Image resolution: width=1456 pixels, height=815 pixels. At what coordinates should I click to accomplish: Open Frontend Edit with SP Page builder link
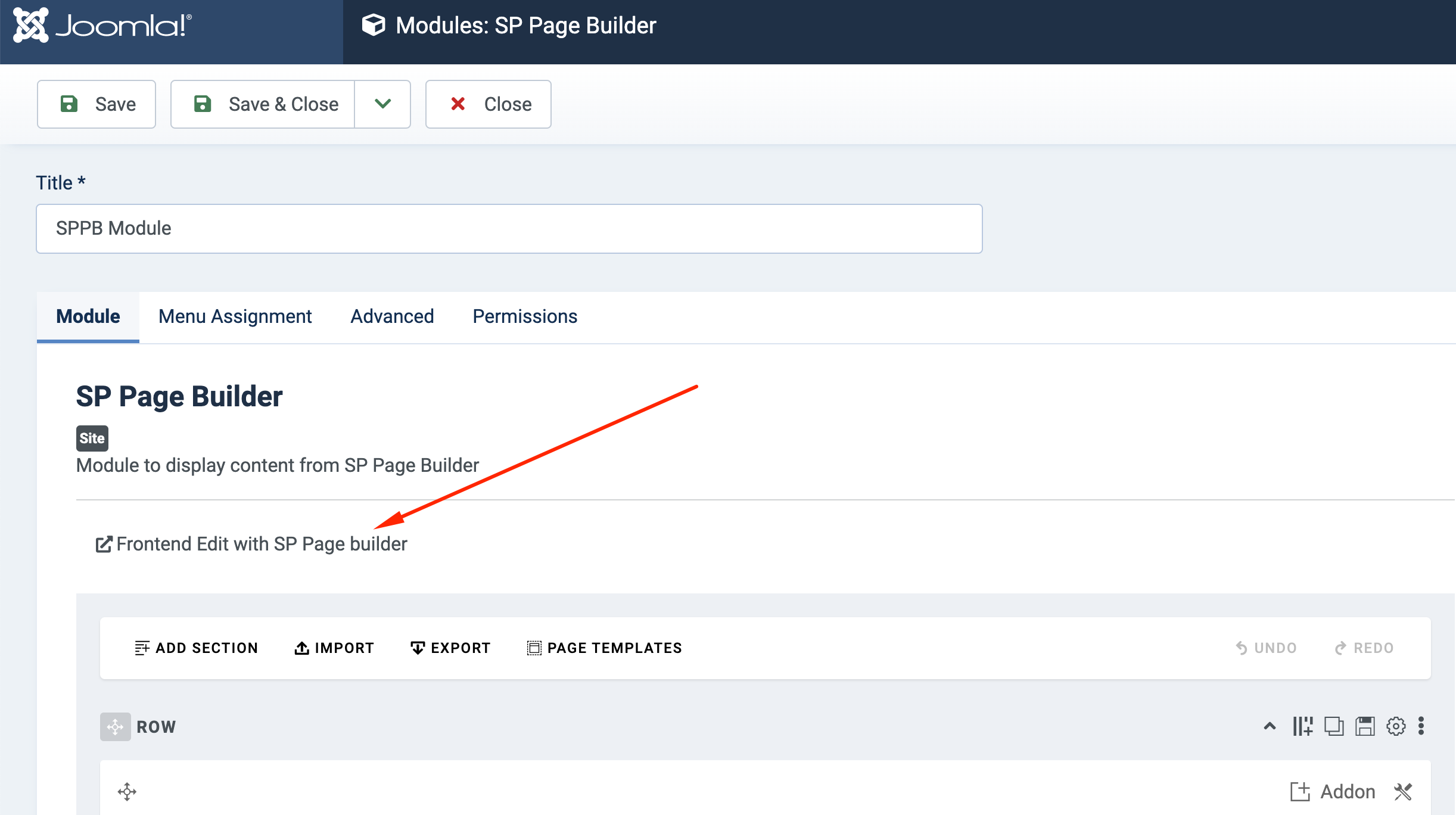[251, 544]
